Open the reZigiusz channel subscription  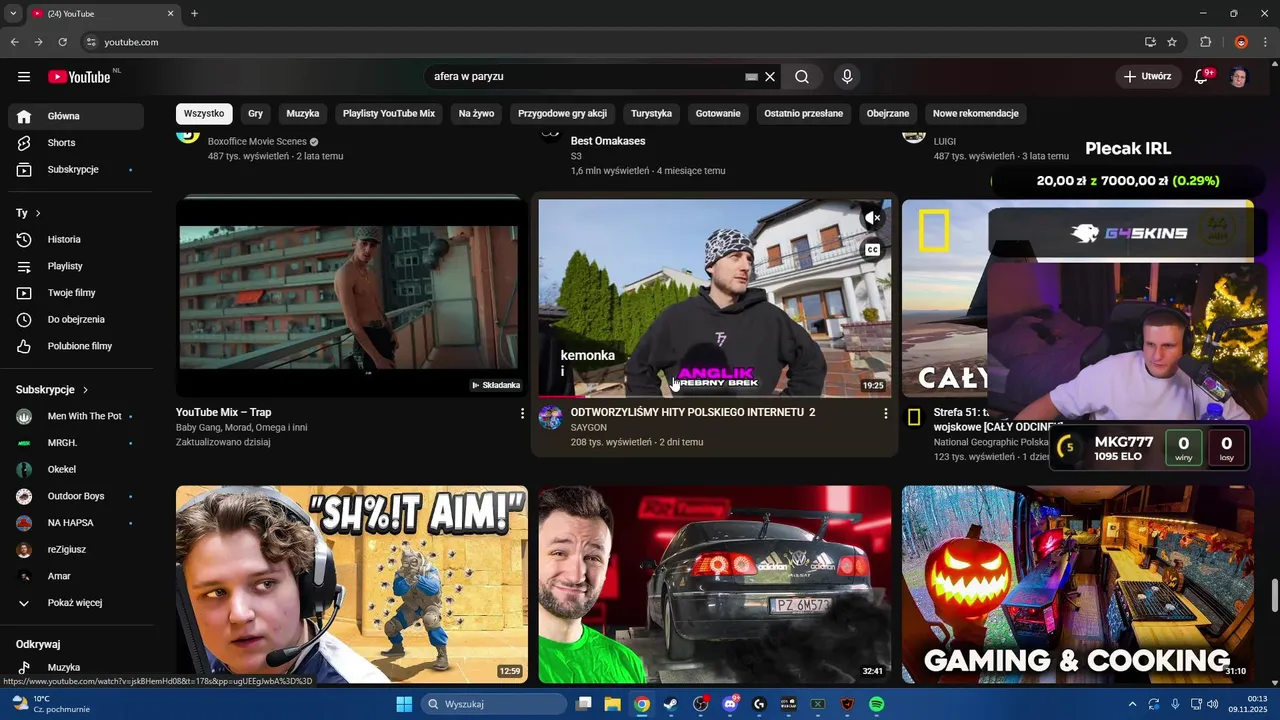[76, 550]
